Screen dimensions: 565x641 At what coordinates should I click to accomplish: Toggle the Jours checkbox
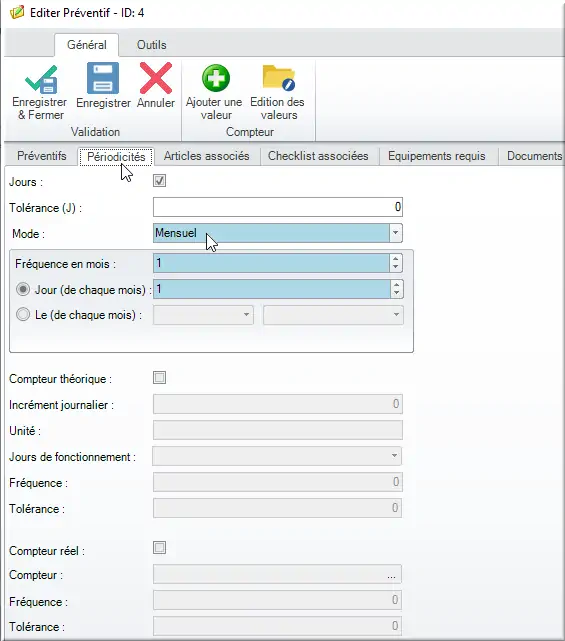159,180
